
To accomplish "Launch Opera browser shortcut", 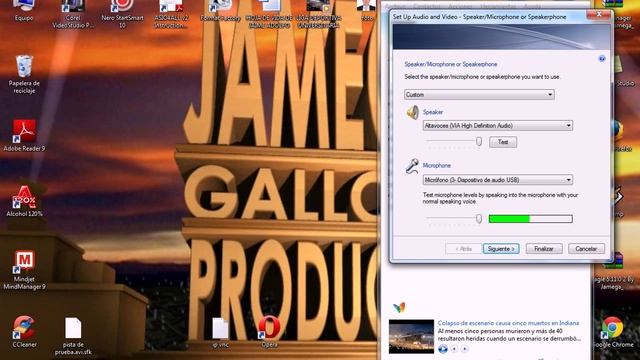I will 269,331.
